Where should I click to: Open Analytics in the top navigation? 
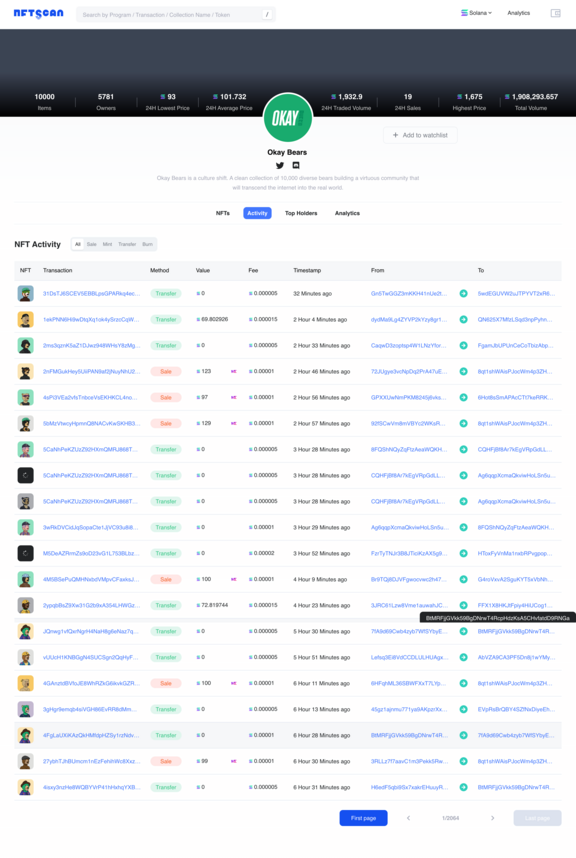519,13
